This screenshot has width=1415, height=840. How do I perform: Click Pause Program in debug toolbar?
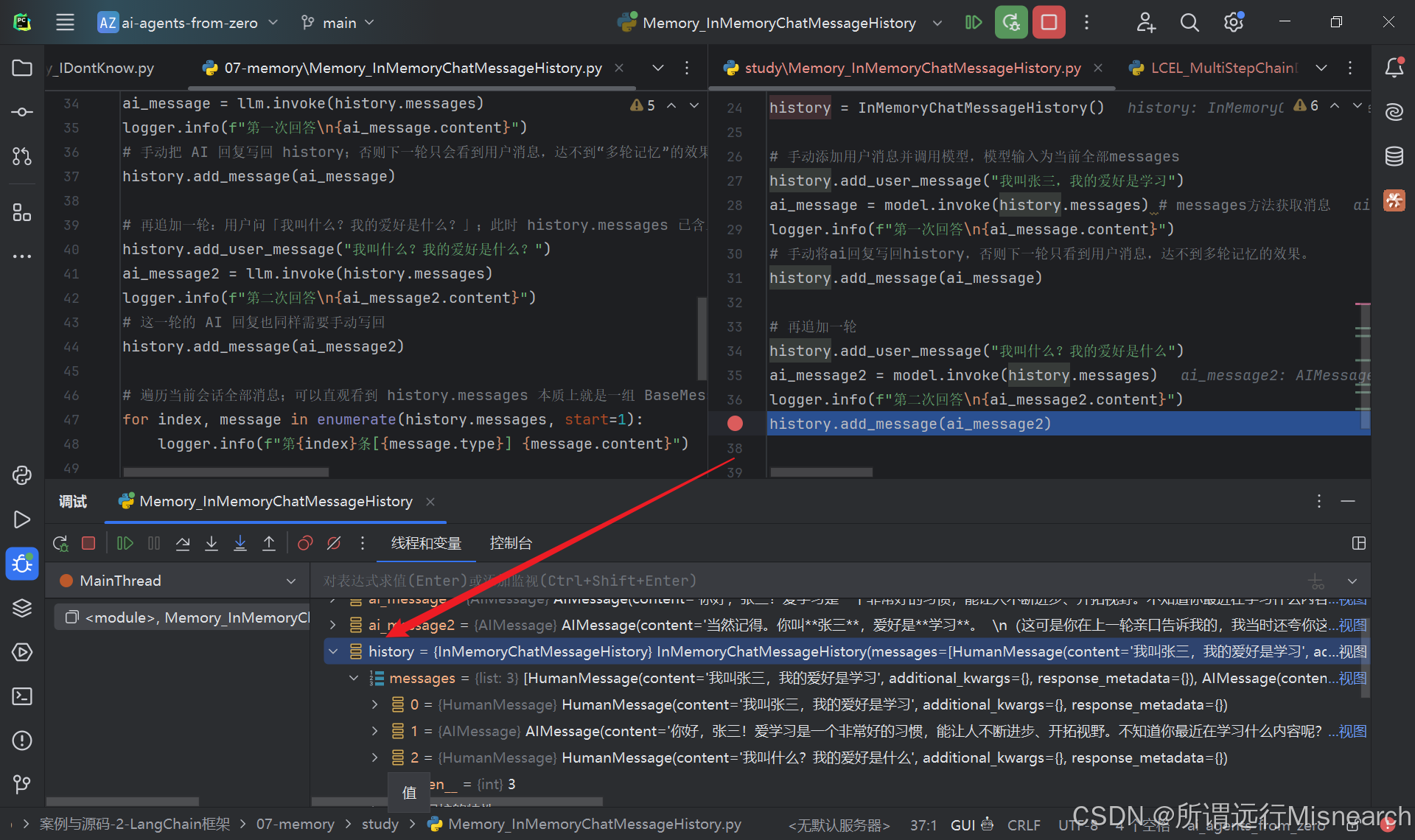pyautogui.click(x=154, y=543)
